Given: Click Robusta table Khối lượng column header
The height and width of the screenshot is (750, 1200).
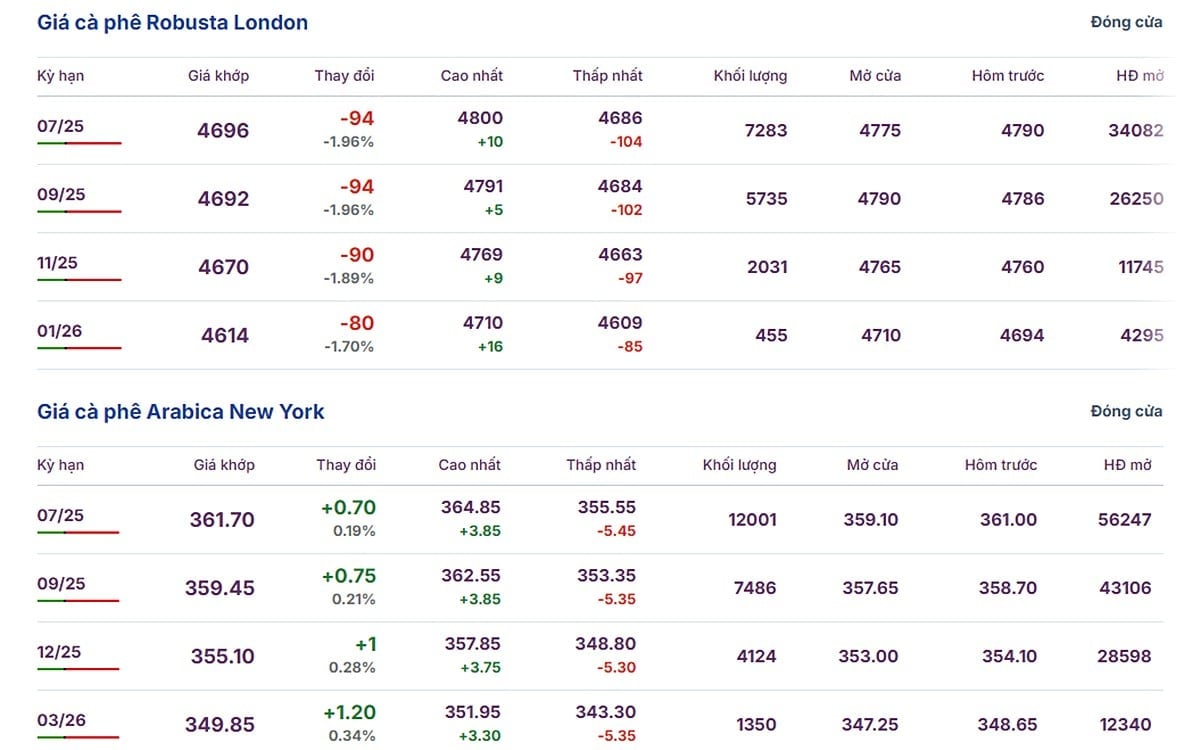Looking at the screenshot, I should tap(750, 76).
